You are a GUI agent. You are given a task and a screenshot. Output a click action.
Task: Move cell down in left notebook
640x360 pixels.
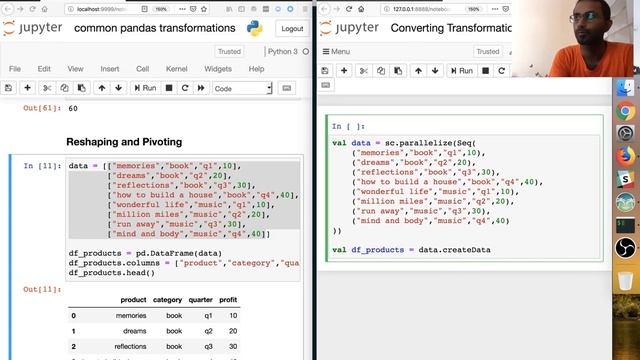pos(118,88)
